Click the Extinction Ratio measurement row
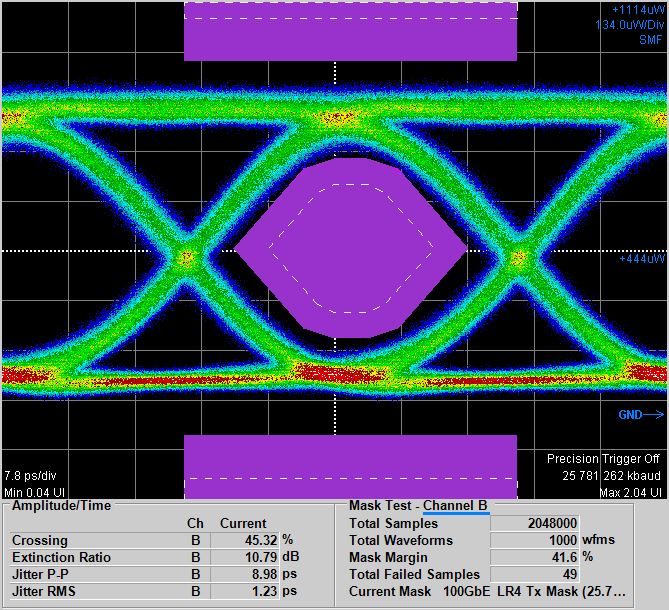Screen dimensions: 669x610 point(150,557)
